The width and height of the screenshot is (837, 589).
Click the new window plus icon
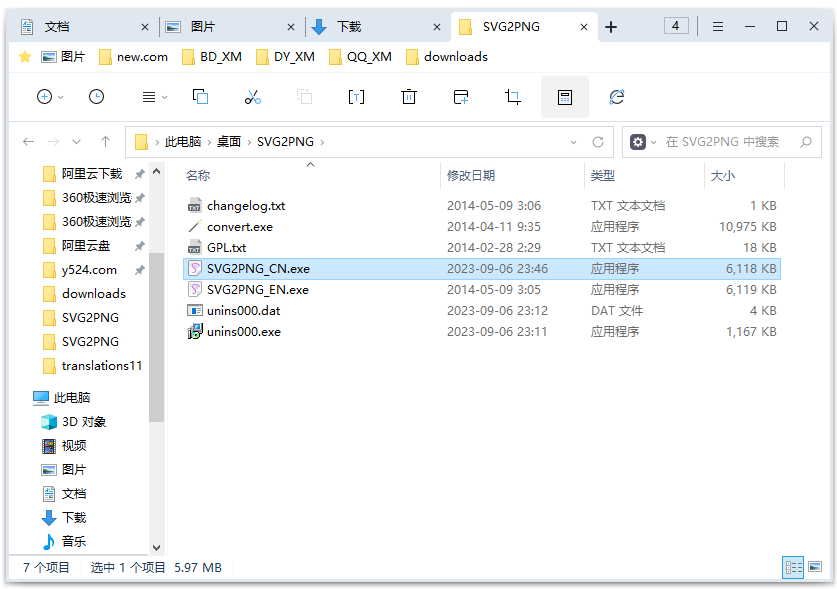tap(461, 97)
